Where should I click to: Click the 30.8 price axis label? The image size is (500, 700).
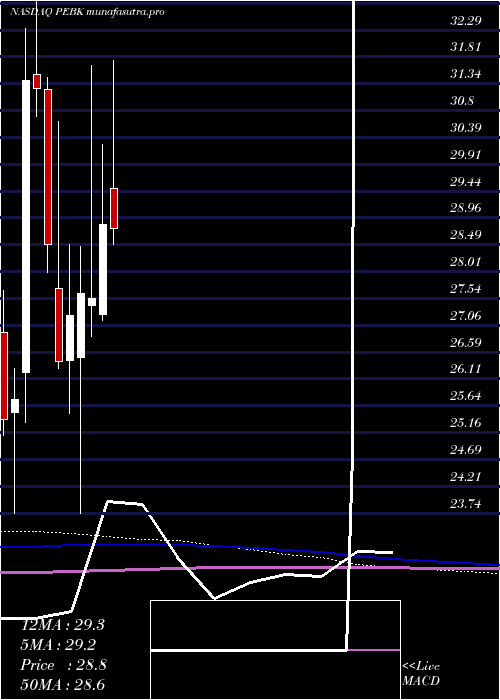[x=462, y=101]
